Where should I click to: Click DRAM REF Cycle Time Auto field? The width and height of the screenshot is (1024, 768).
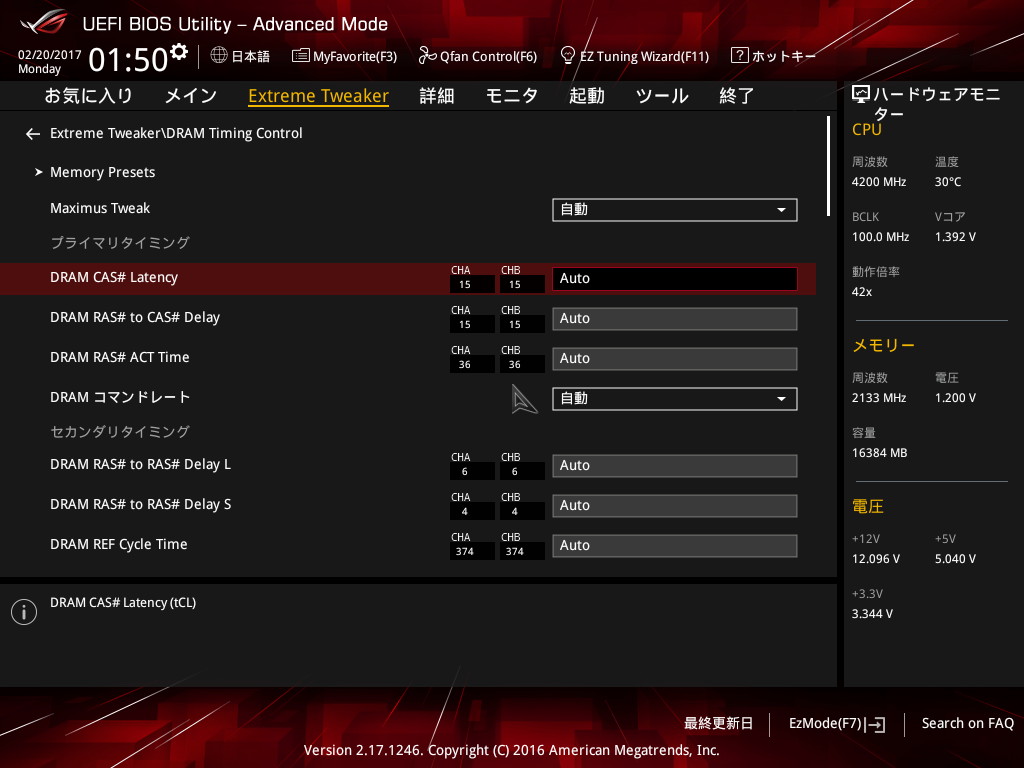pos(675,545)
